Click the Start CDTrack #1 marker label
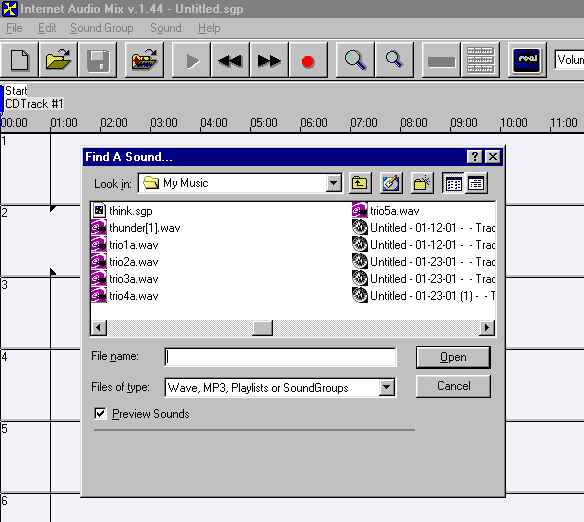 tap(34, 97)
